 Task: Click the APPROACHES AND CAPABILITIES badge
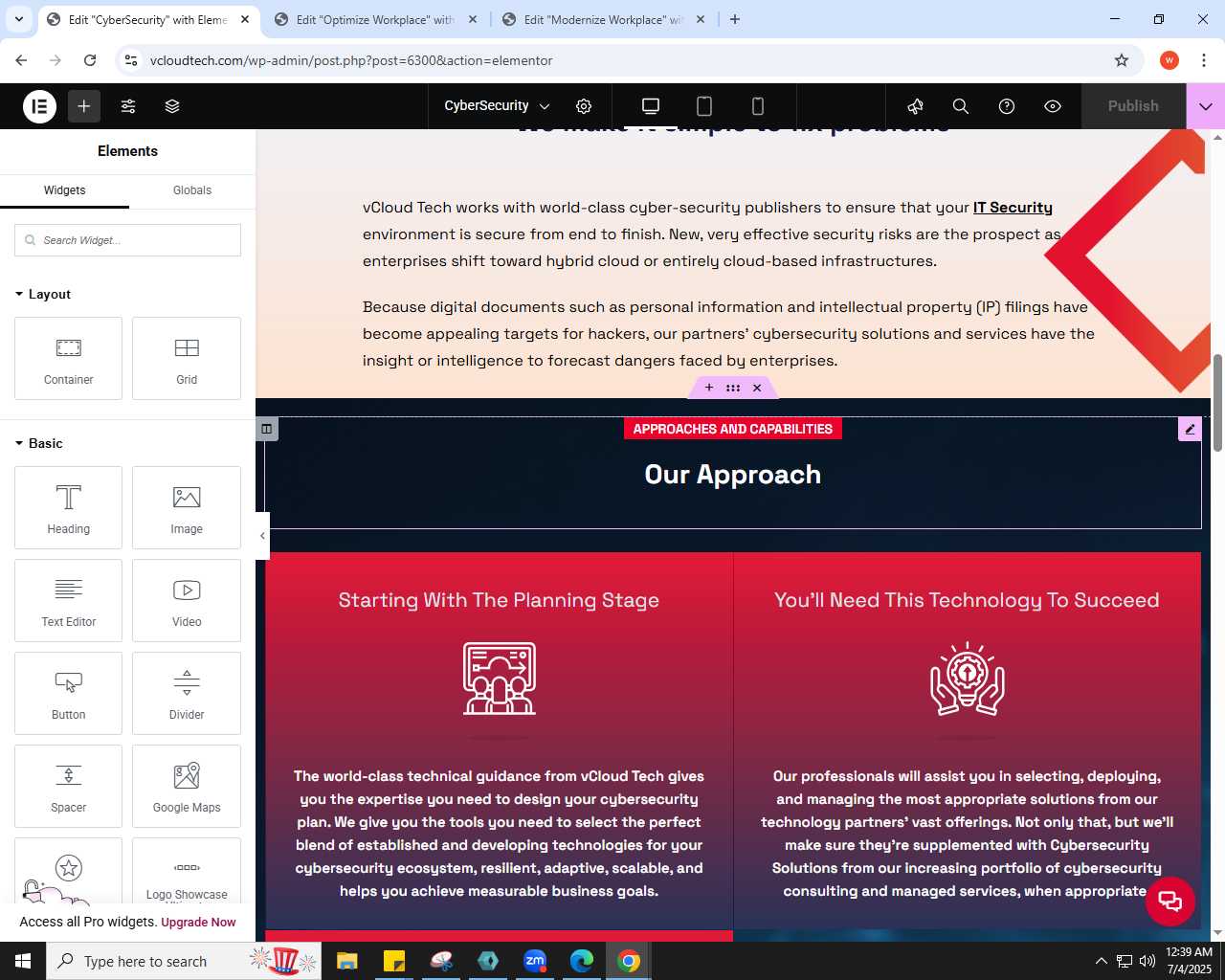733,429
